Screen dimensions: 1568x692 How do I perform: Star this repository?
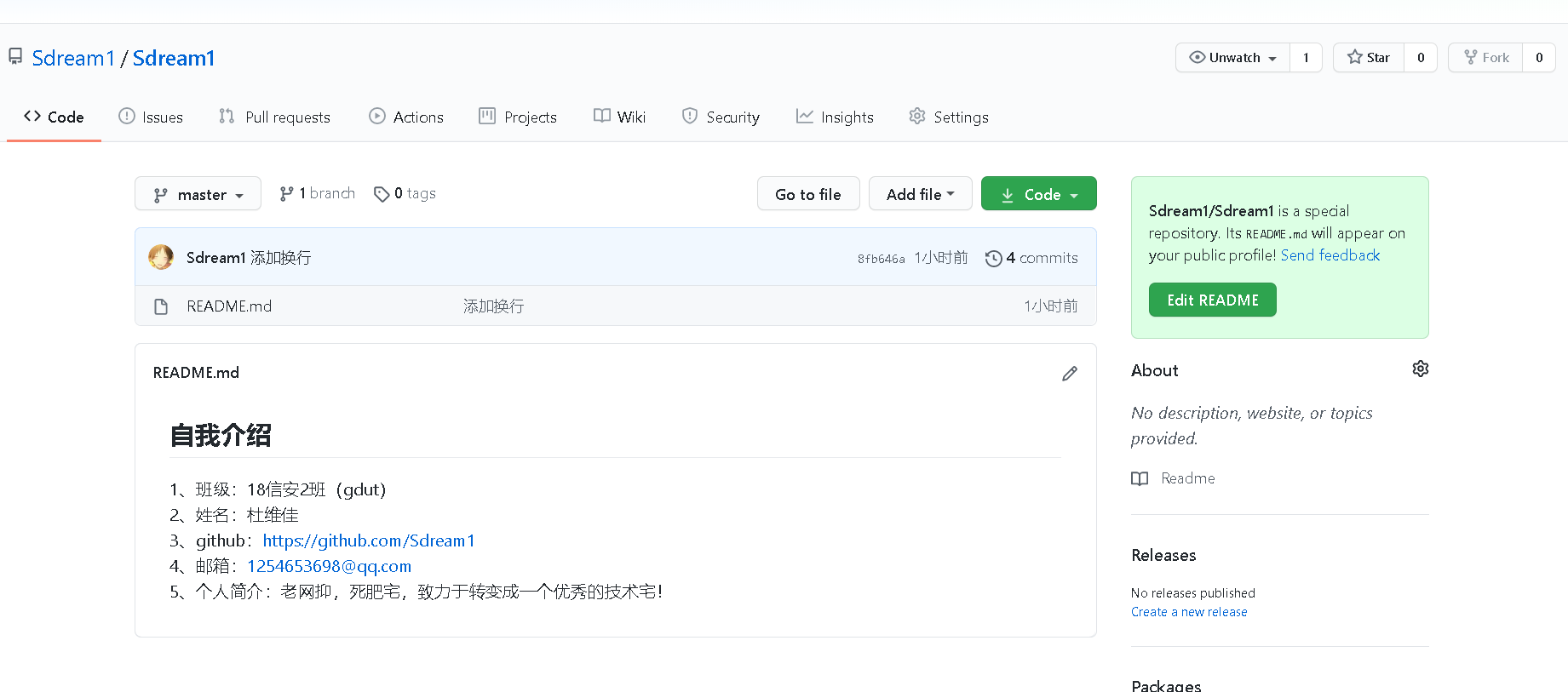point(1369,58)
